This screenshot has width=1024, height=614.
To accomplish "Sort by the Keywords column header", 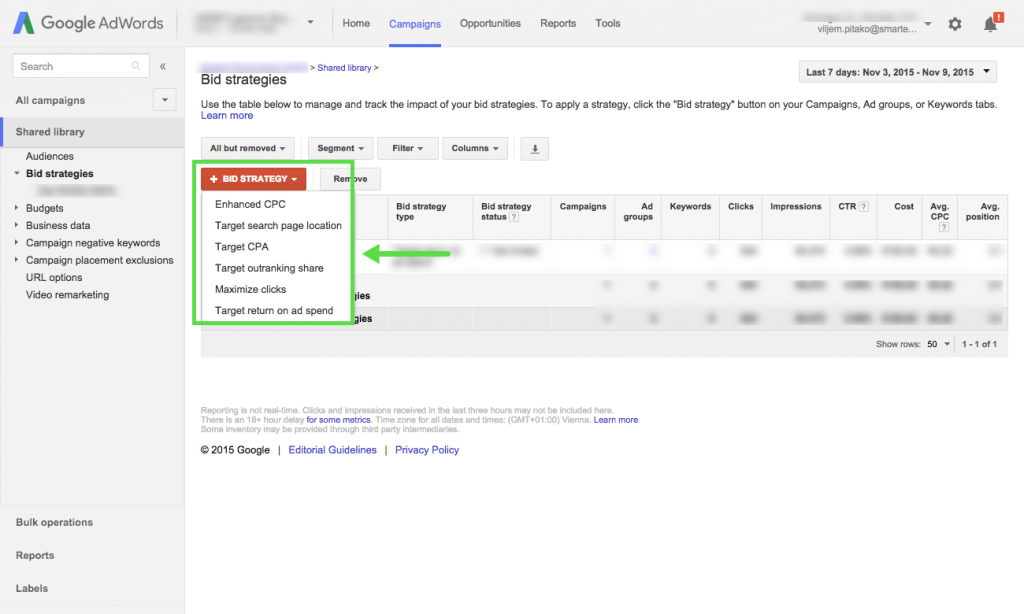I will pyautogui.click(x=690, y=206).
